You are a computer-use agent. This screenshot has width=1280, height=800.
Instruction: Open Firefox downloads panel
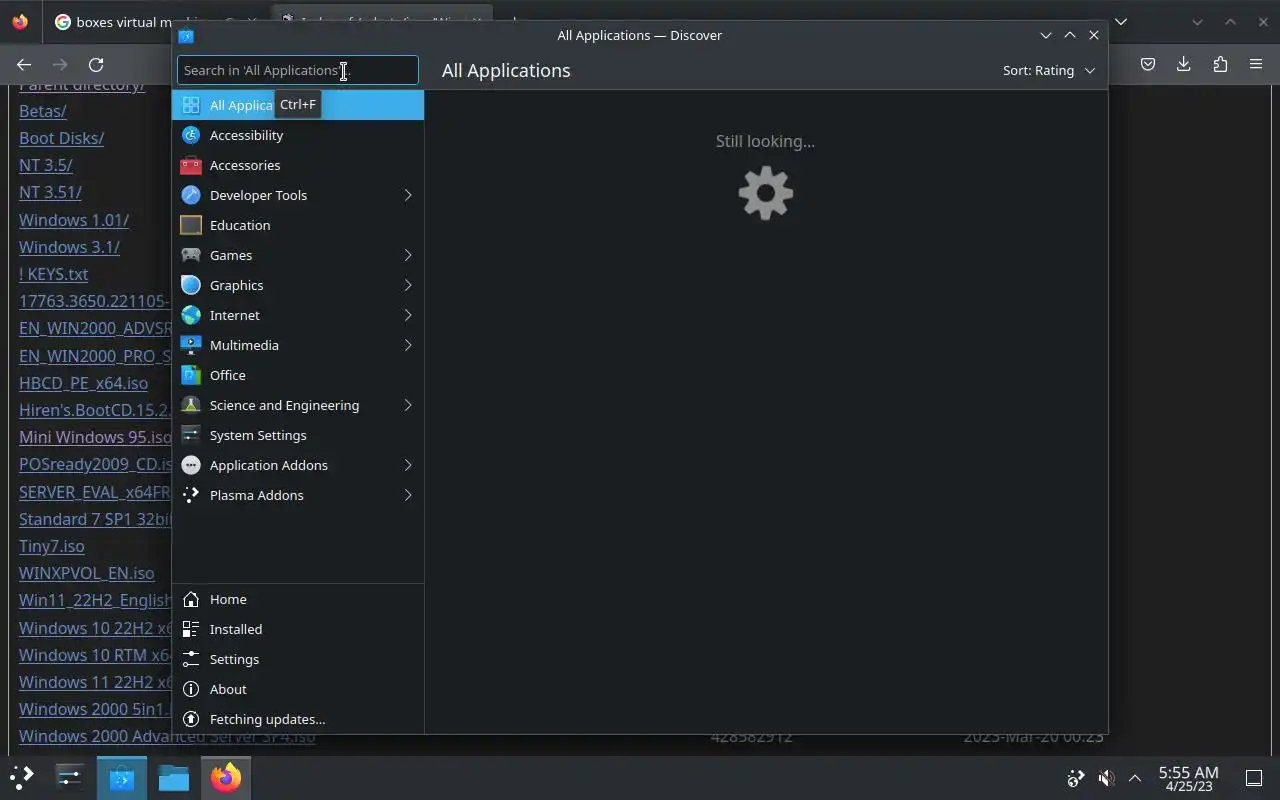(1183, 64)
